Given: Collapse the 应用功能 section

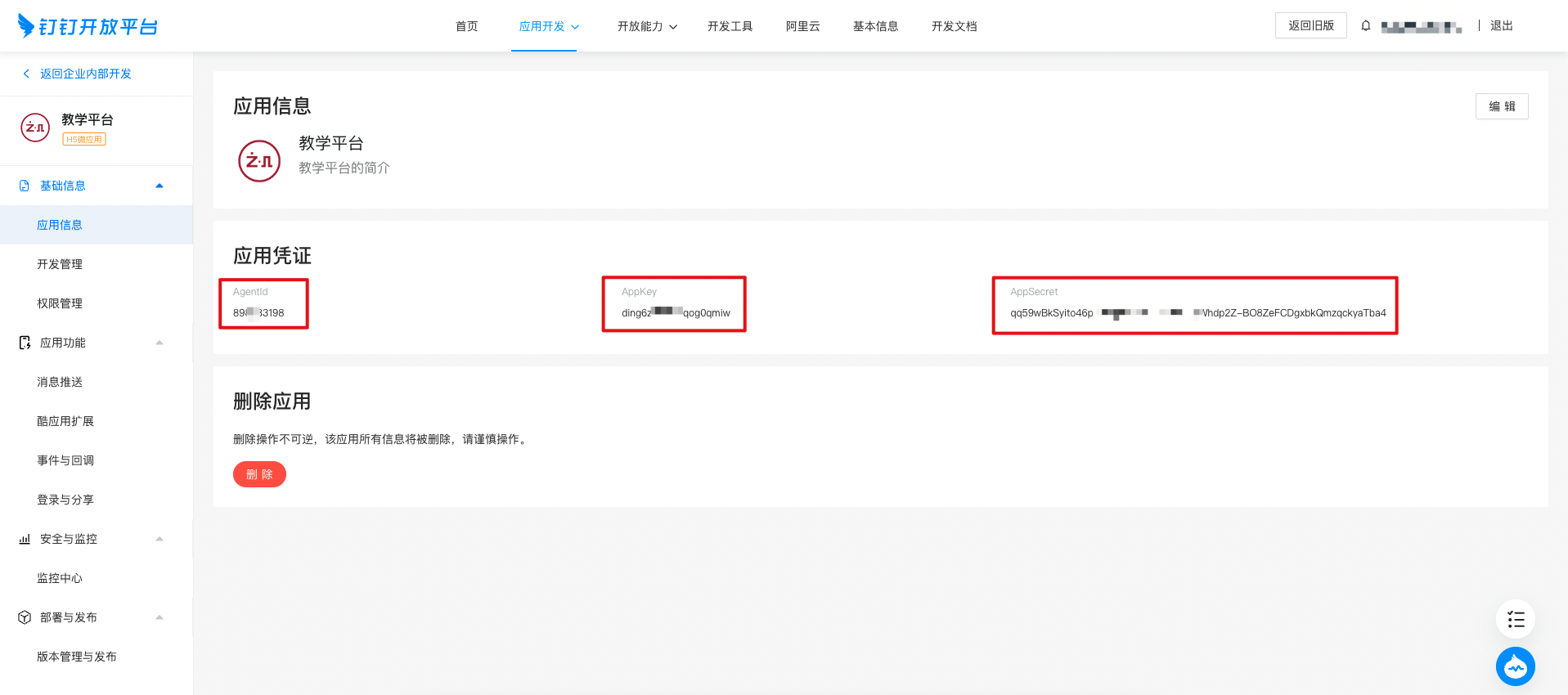Looking at the screenshot, I should (x=159, y=343).
